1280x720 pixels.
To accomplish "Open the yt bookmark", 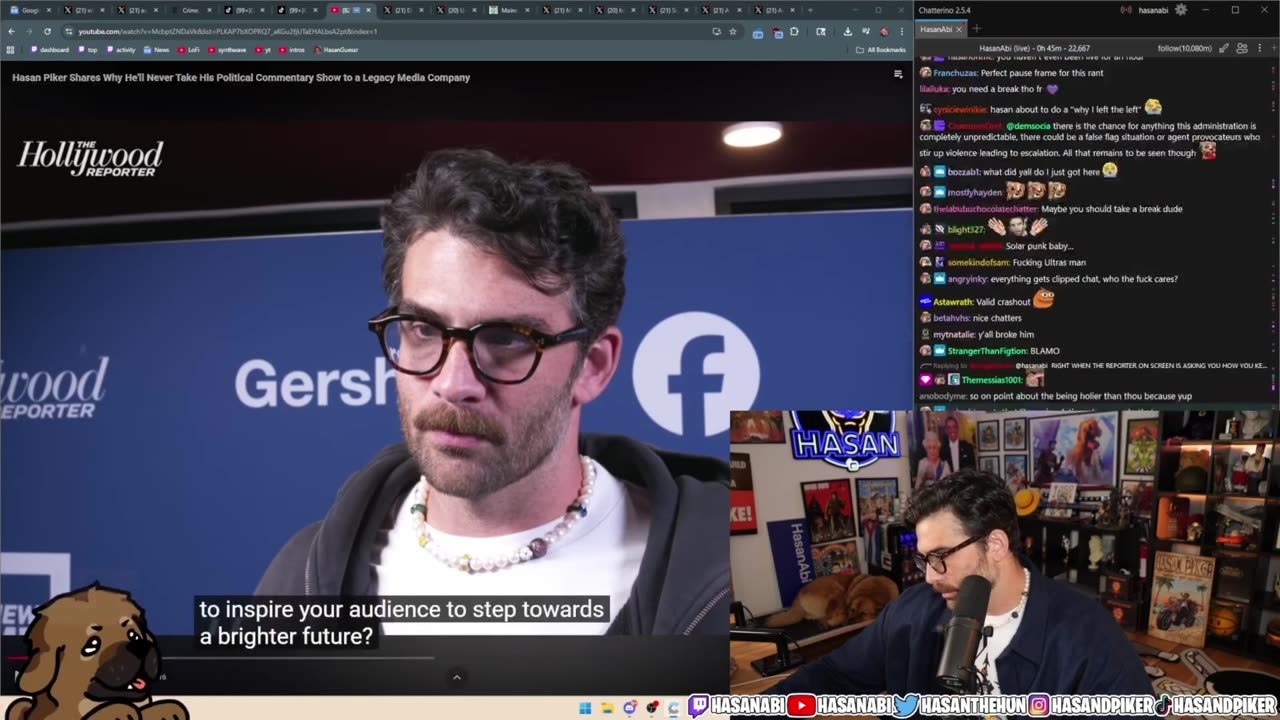I will point(263,49).
